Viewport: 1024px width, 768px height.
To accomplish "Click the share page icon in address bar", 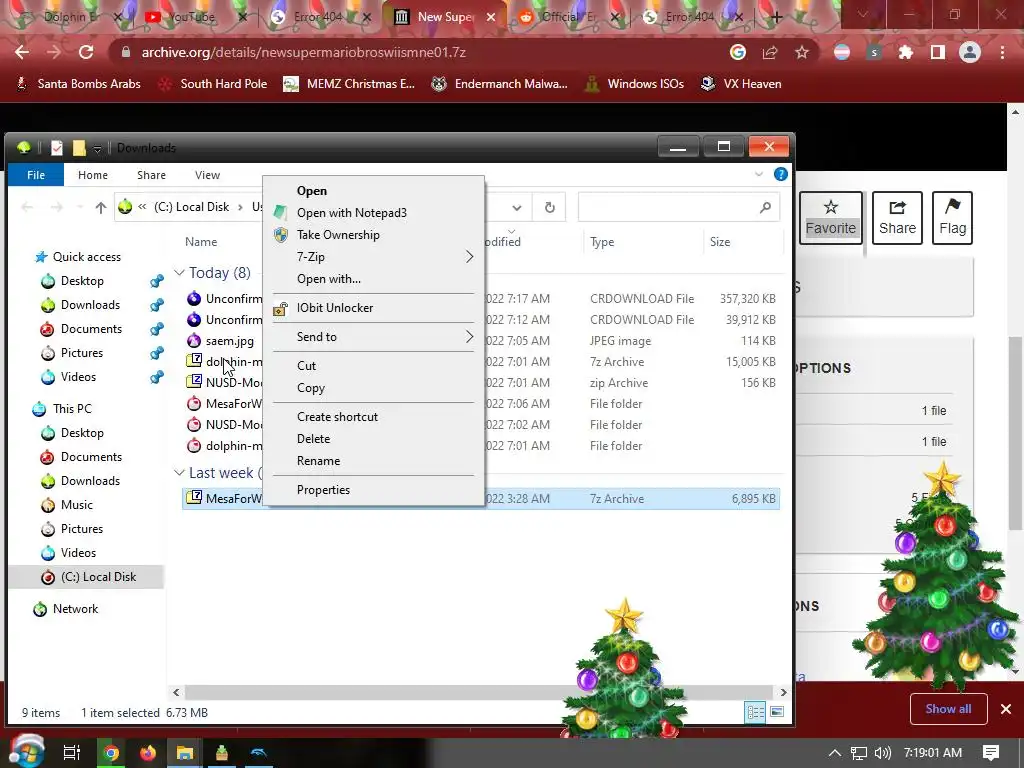I will 770,52.
